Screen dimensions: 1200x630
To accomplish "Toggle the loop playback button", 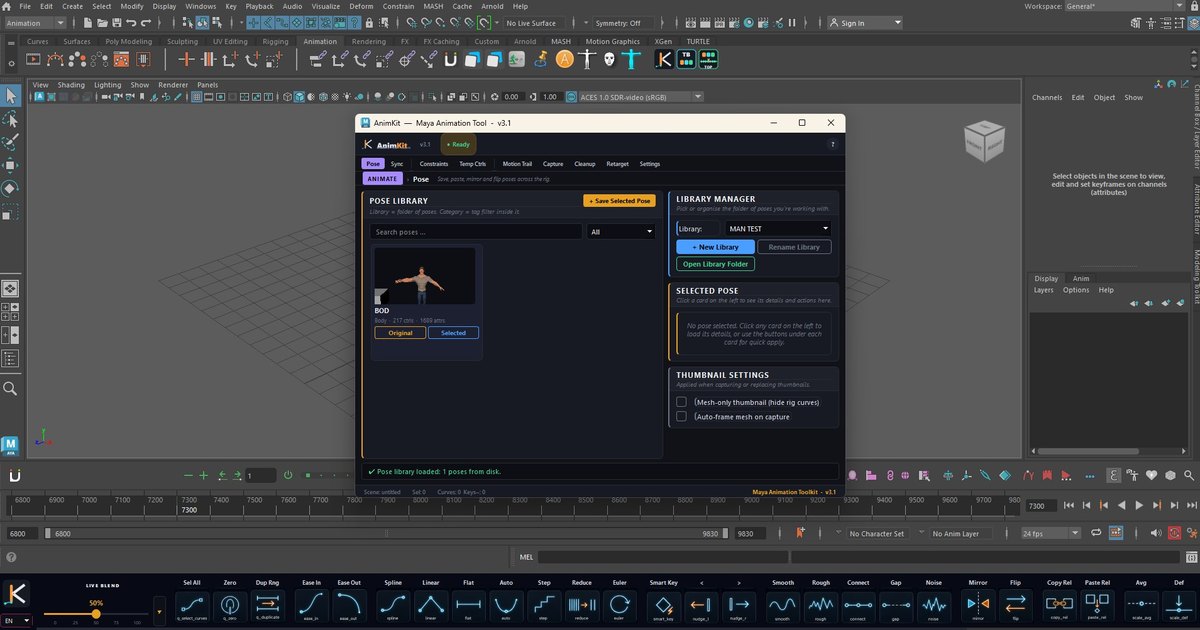I will pos(1097,534).
